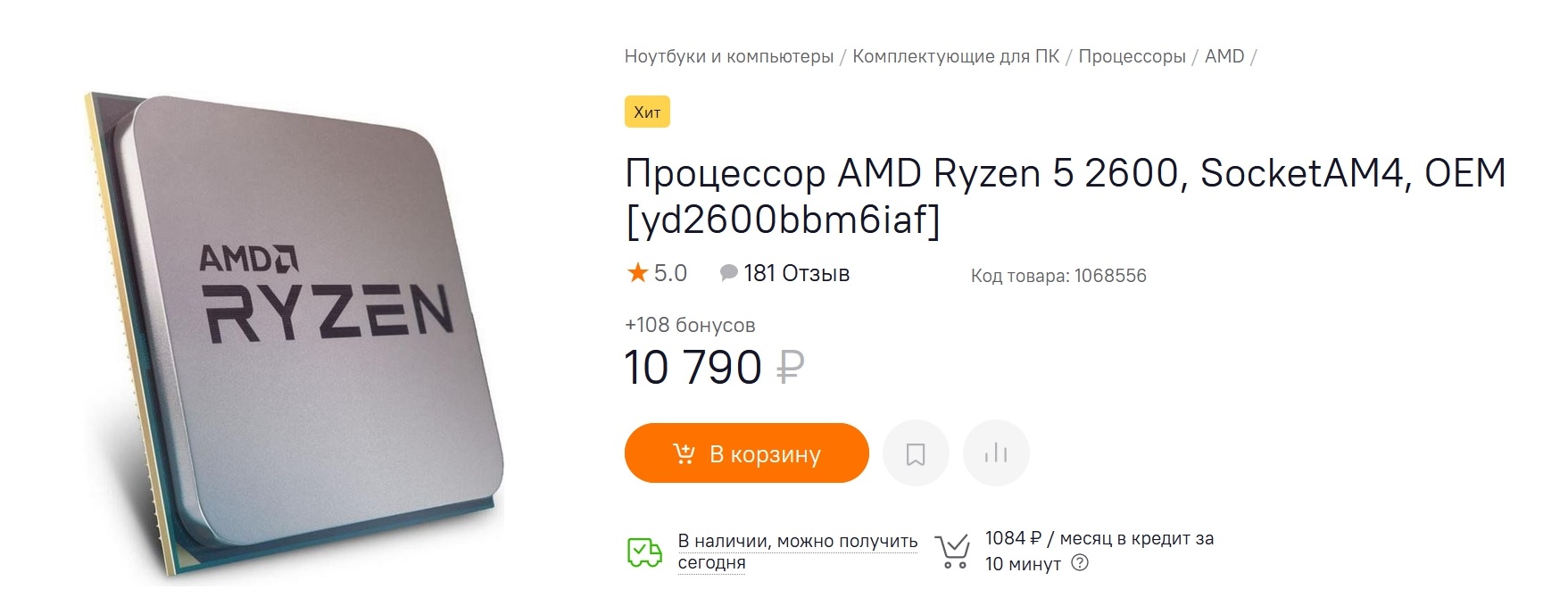Add product to favorites via bookmark icon
Image resolution: width=1568 pixels, height=606 pixels.
[915, 453]
